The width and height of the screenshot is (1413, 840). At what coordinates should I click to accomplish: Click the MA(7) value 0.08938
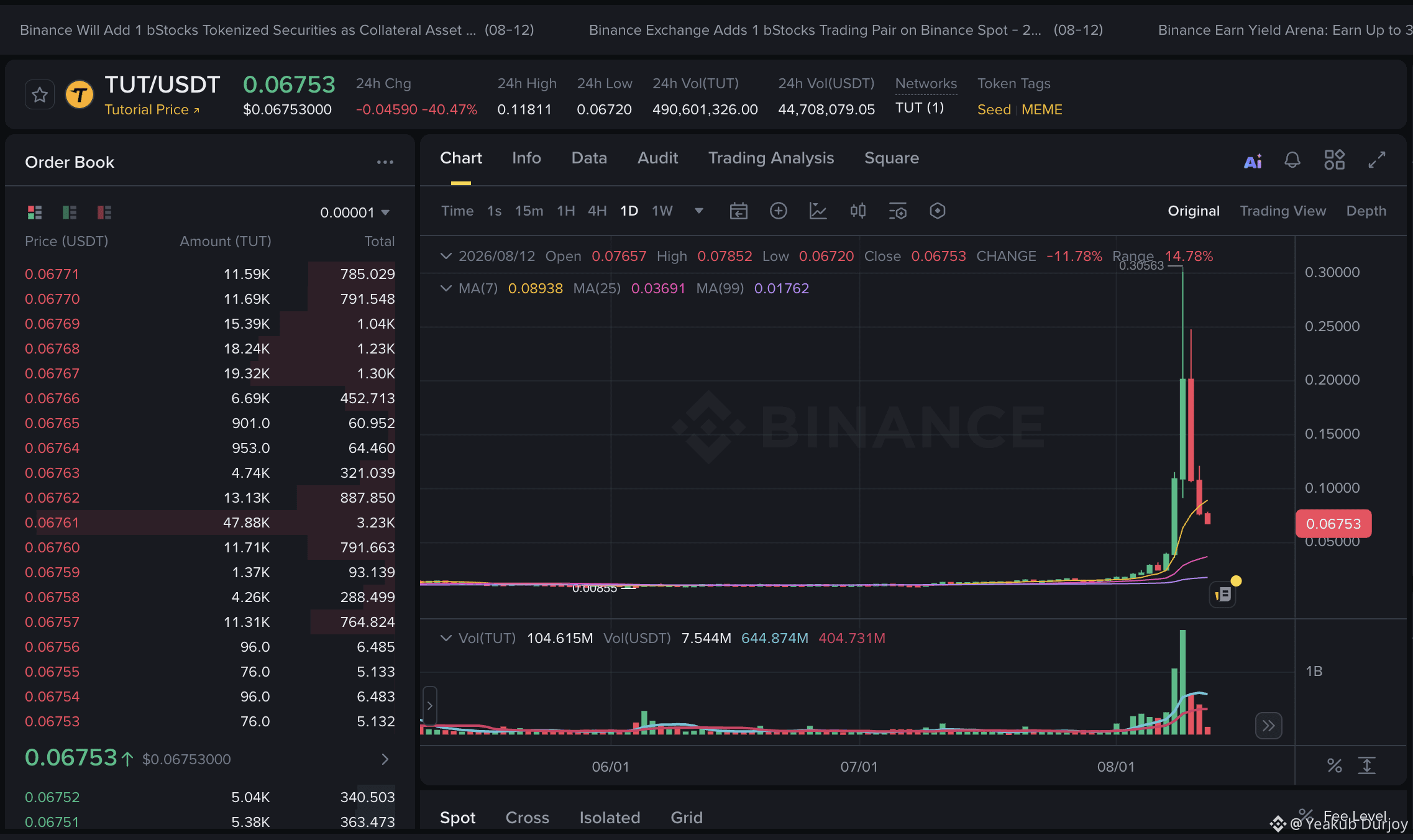coord(536,288)
